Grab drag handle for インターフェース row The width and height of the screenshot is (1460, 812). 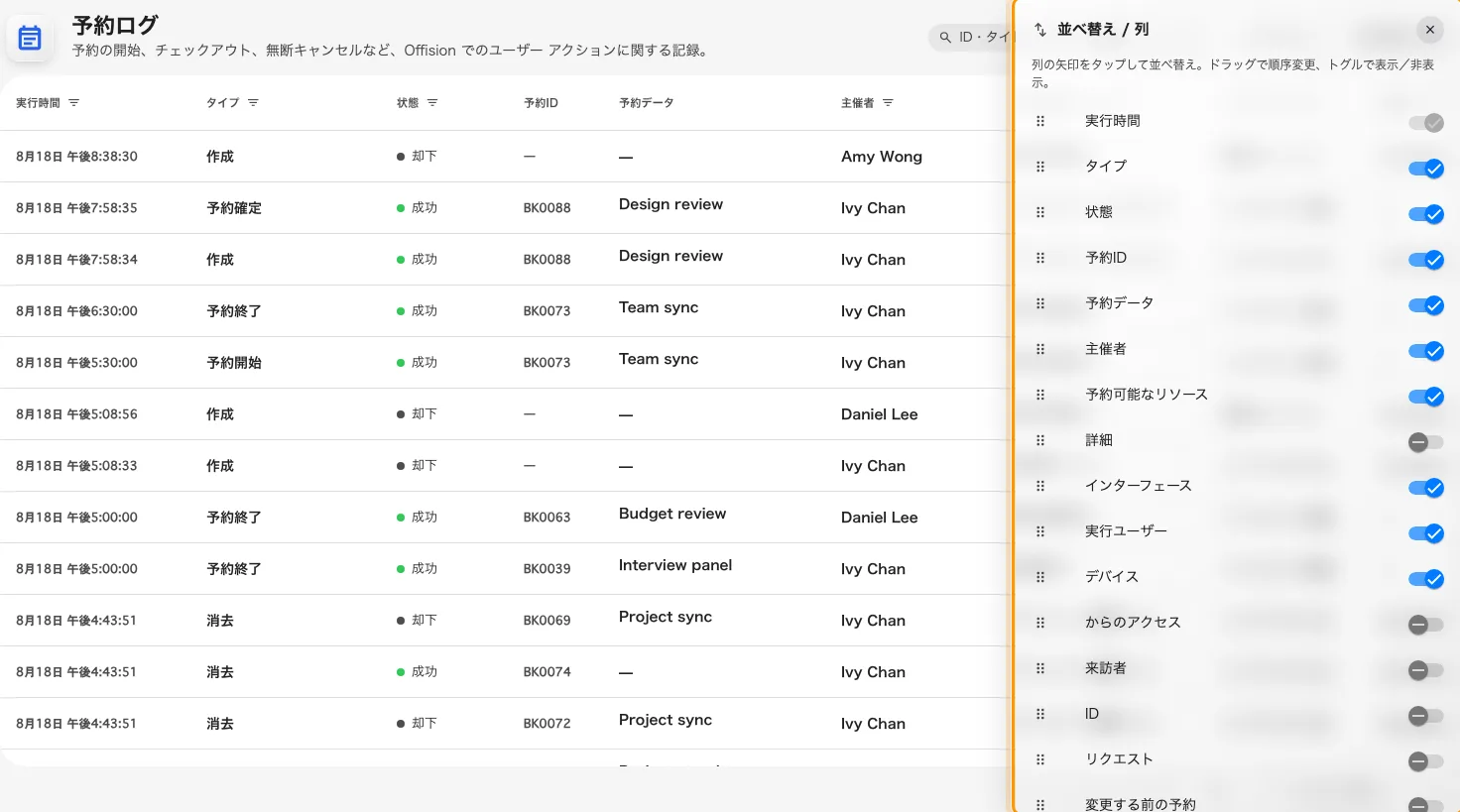[1040, 486]
